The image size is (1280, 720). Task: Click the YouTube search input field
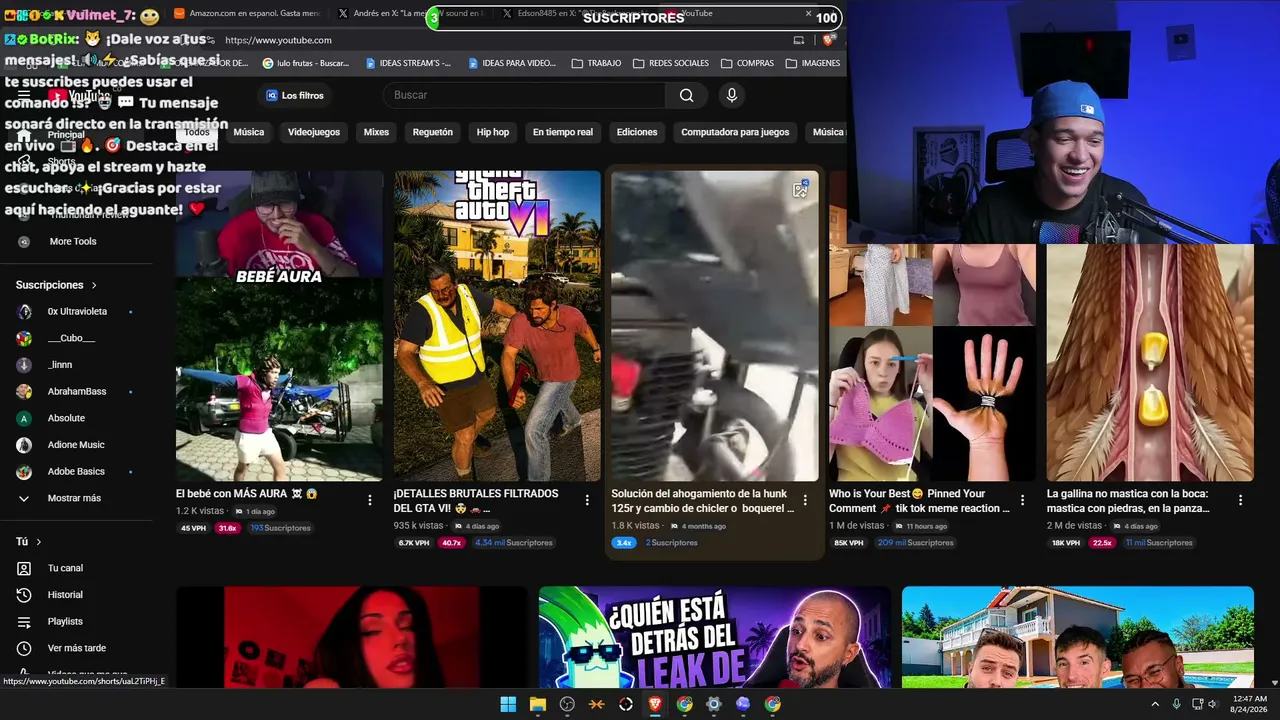click(x=525, y=95)
